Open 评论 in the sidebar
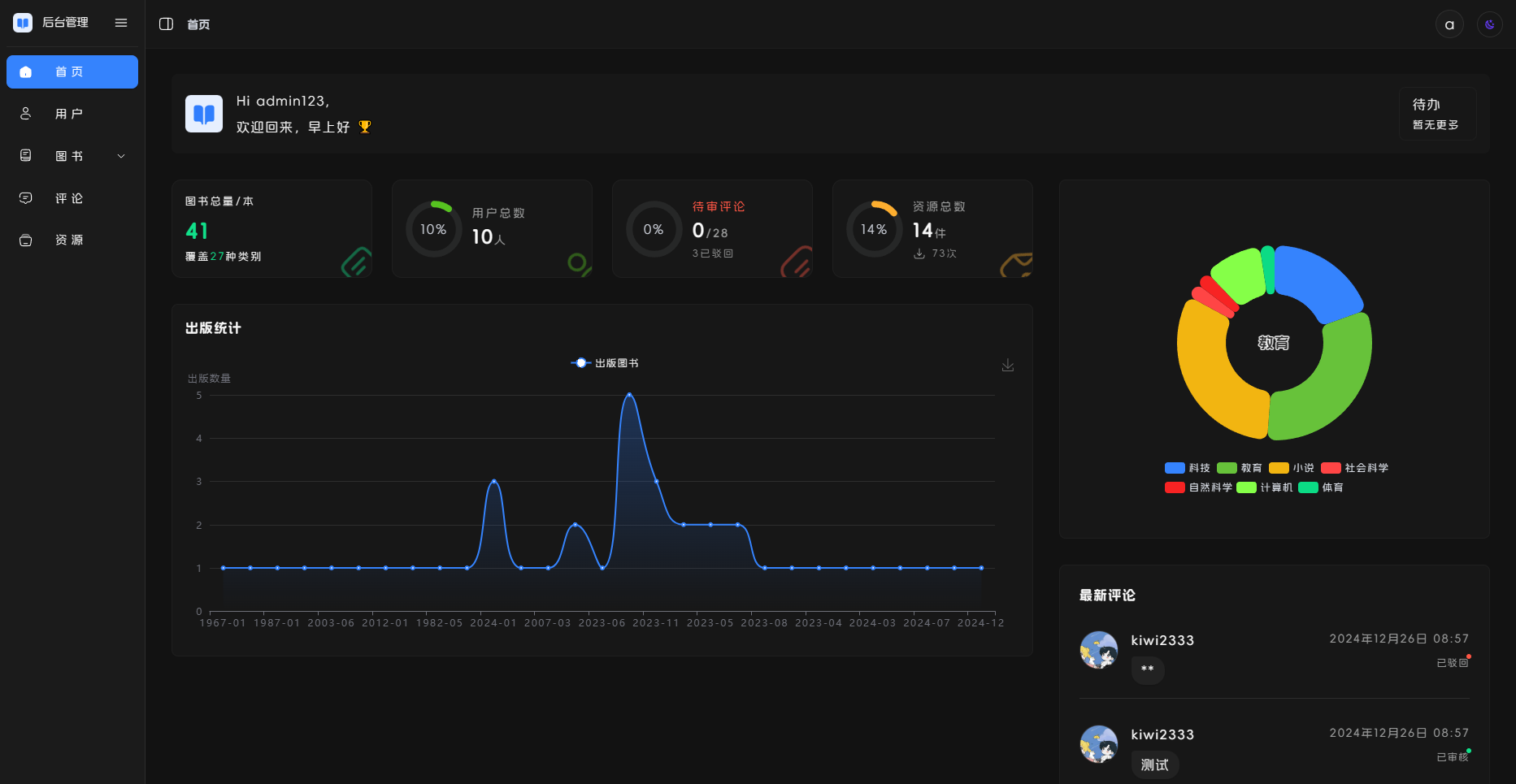Viewport: 1516px width, 784px height. [72, 198]
